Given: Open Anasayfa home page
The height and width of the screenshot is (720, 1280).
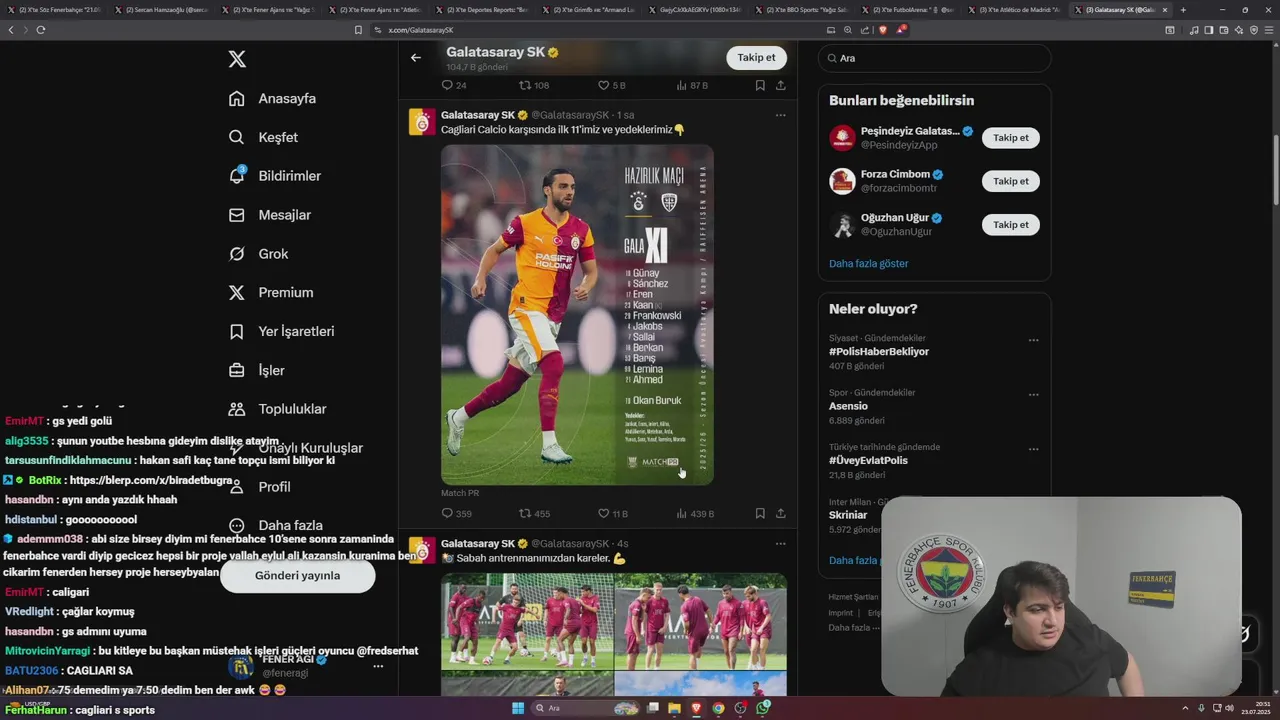Looking at the screenshot, I should pyautogui.click(x=272, y=98).
